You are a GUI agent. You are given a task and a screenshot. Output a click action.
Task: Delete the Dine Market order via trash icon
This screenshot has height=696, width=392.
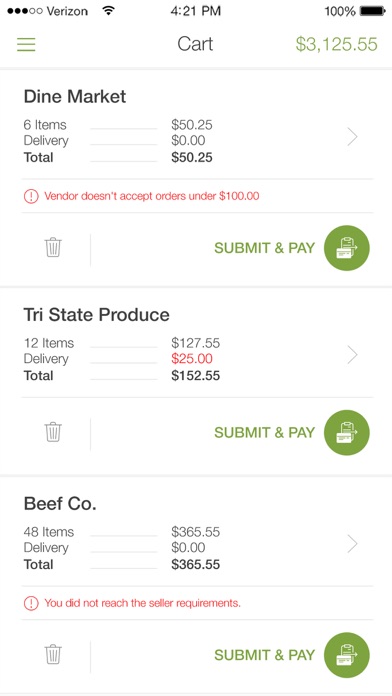click(53, 247)
